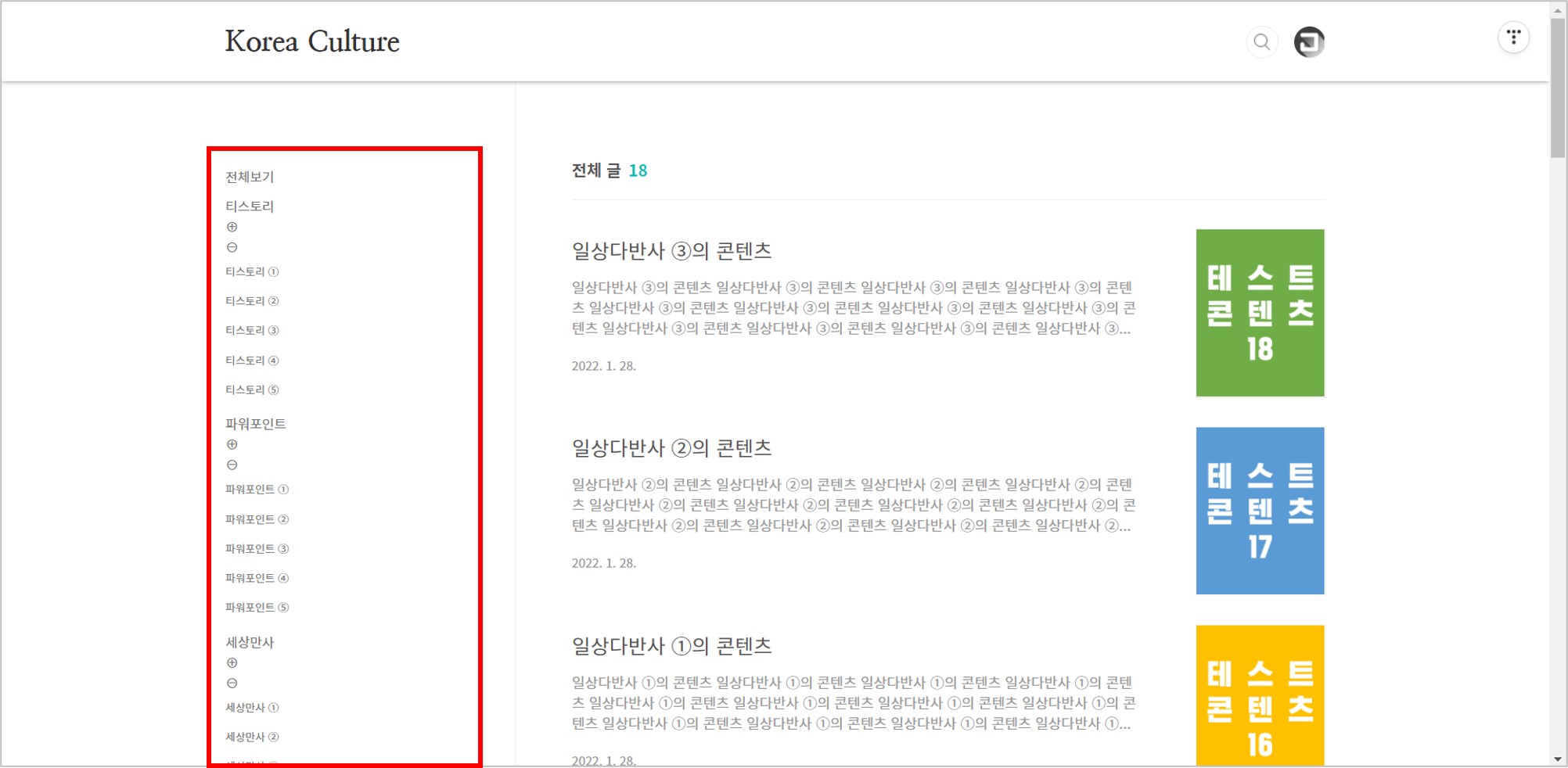
Task: Click the green 테스트 콘텐츠 18 thumbnail
Action: click(1260, 313)
